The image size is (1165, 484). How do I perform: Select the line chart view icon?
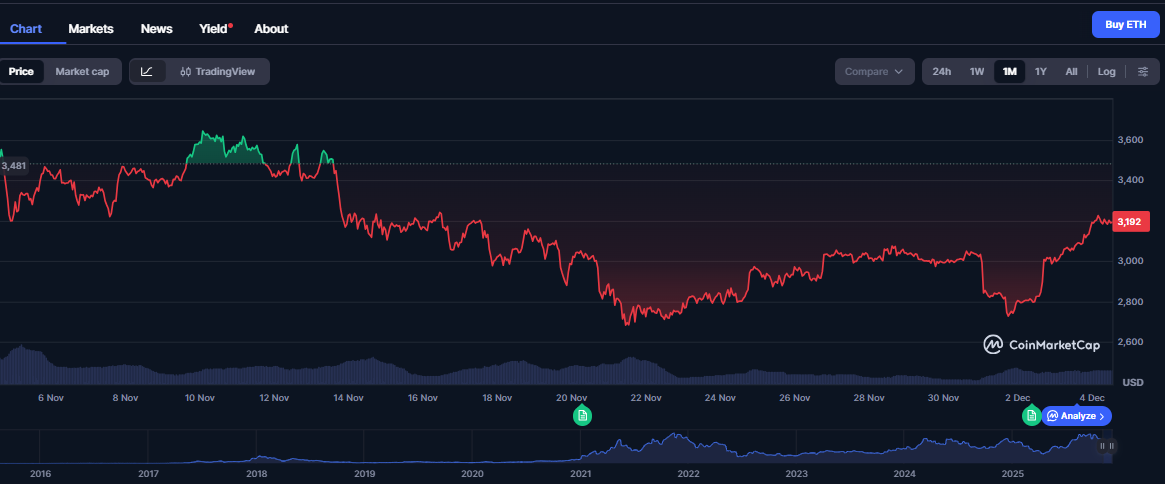coord(147,71)
